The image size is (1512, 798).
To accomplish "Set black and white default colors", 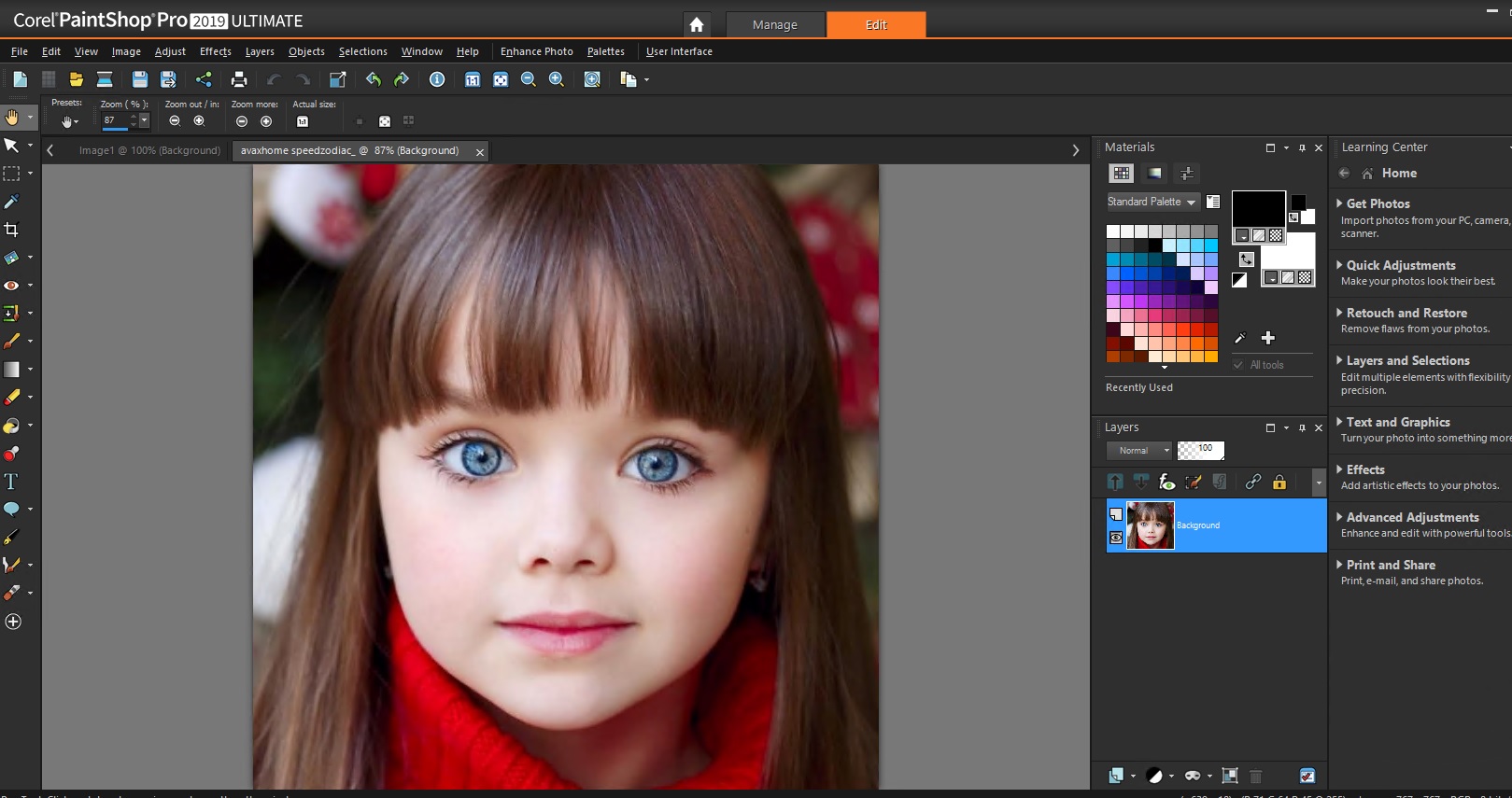I will click(1239, 280).
